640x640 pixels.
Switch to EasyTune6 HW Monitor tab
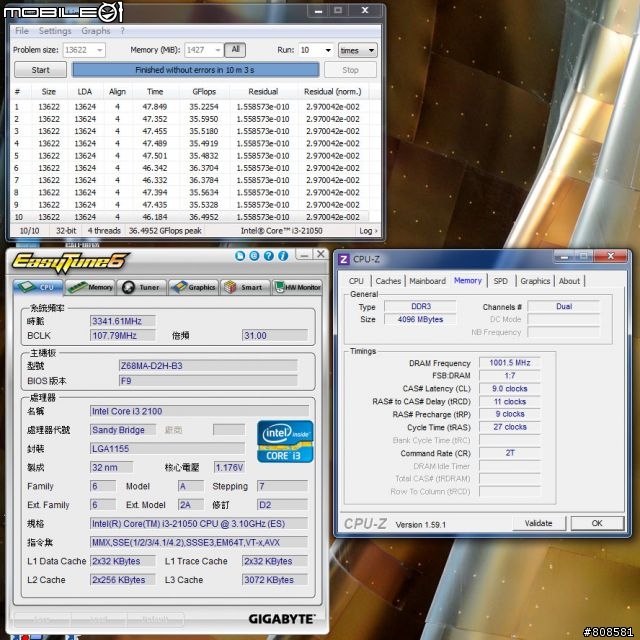pos(297,287)
